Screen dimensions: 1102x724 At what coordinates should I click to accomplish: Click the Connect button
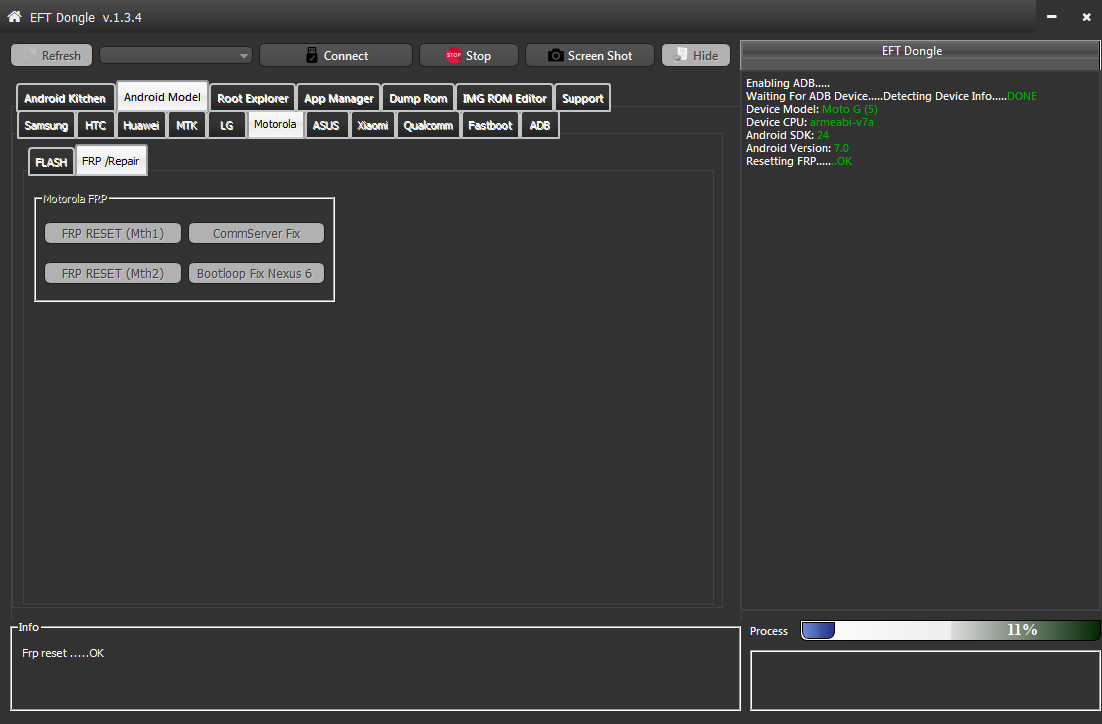[x=336, y=56]
